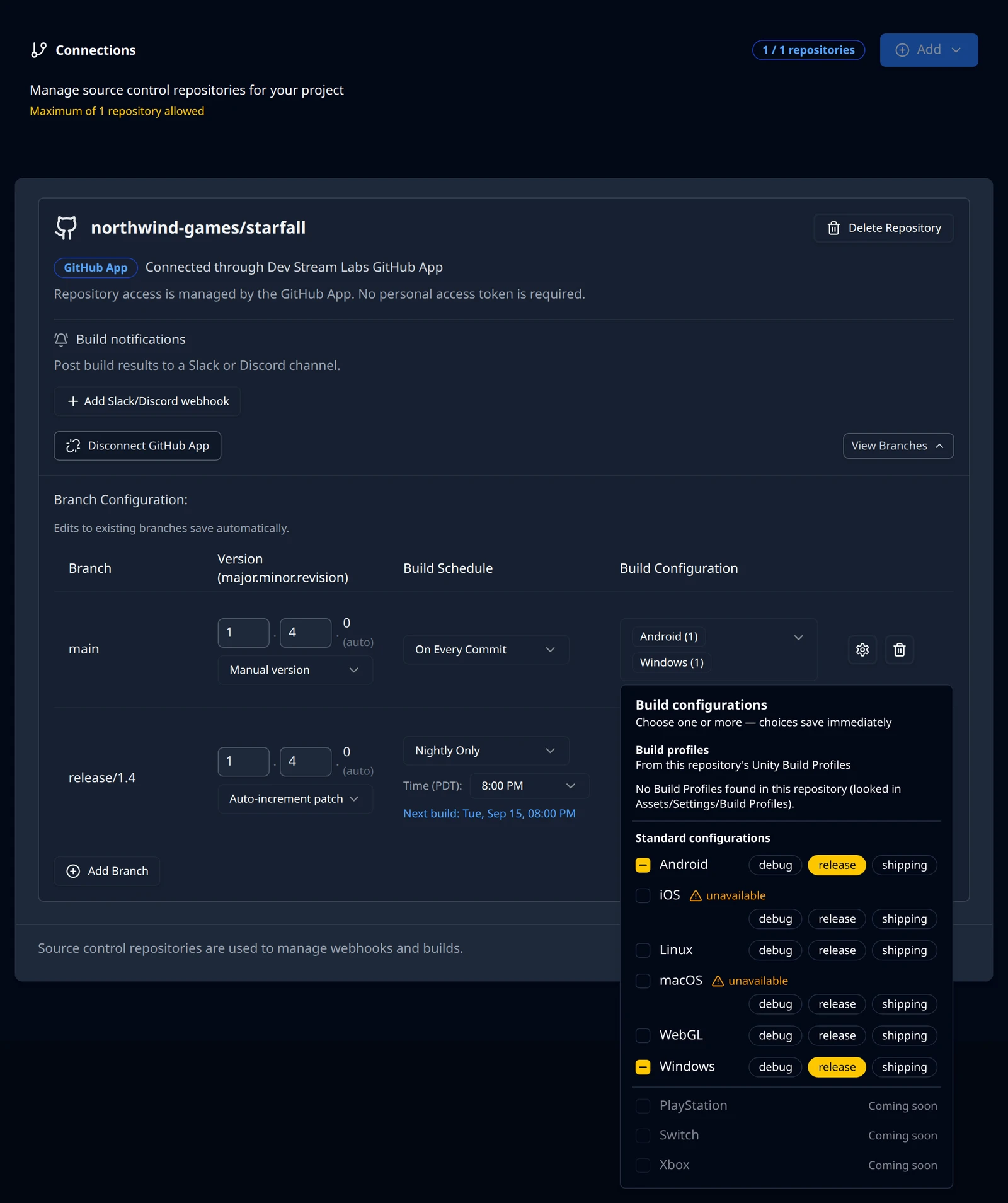Click the disabled PlayStation checkbox
This screenshot has height=1203, width=1008.
[x=643, y=1105]
